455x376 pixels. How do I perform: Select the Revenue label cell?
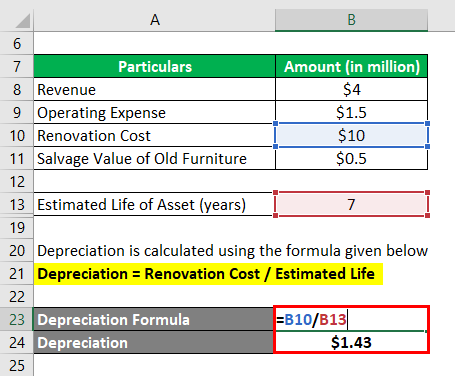click(x=155, y=89)
